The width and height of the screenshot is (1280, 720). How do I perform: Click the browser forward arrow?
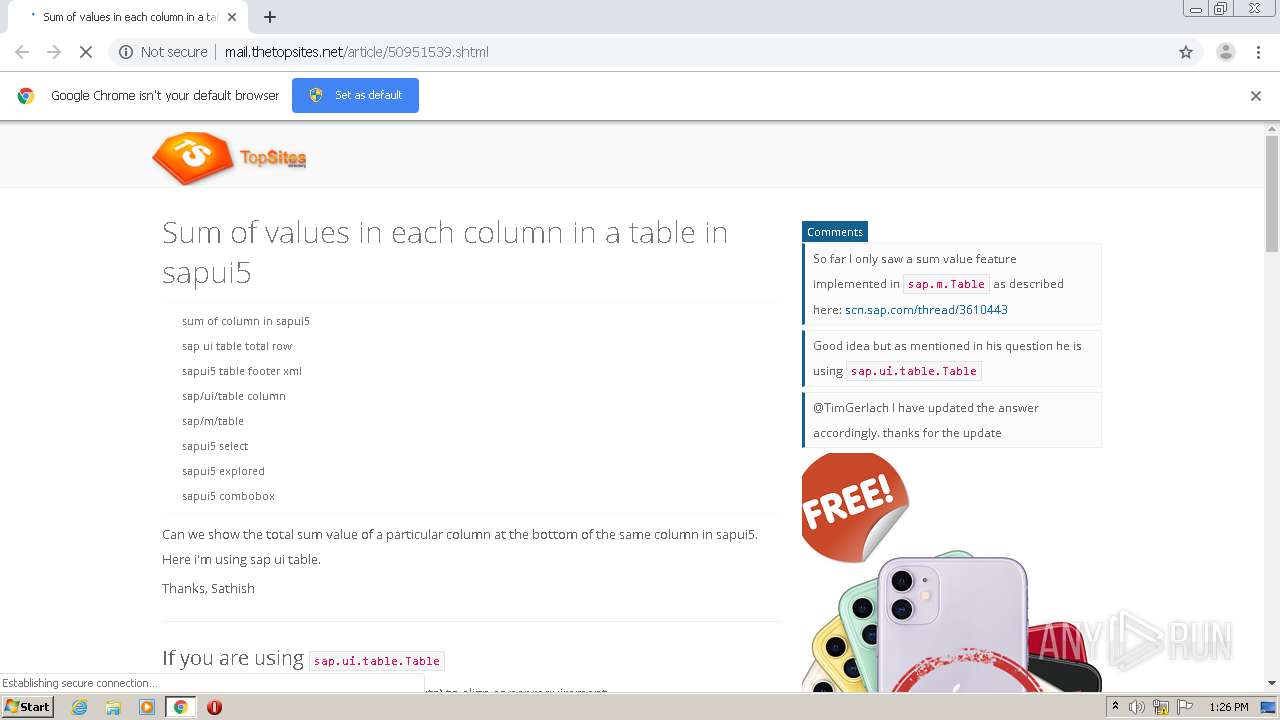(54, 52)
